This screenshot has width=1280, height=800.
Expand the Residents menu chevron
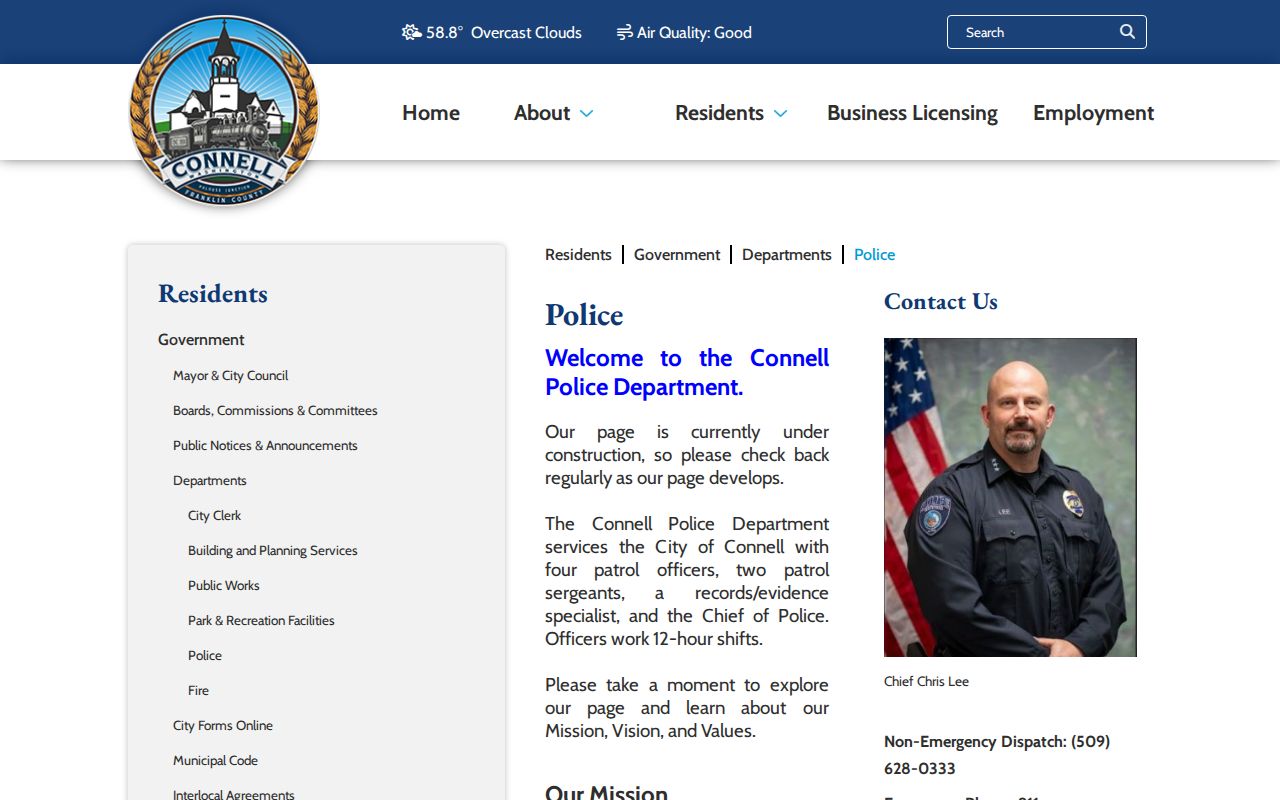780,113
